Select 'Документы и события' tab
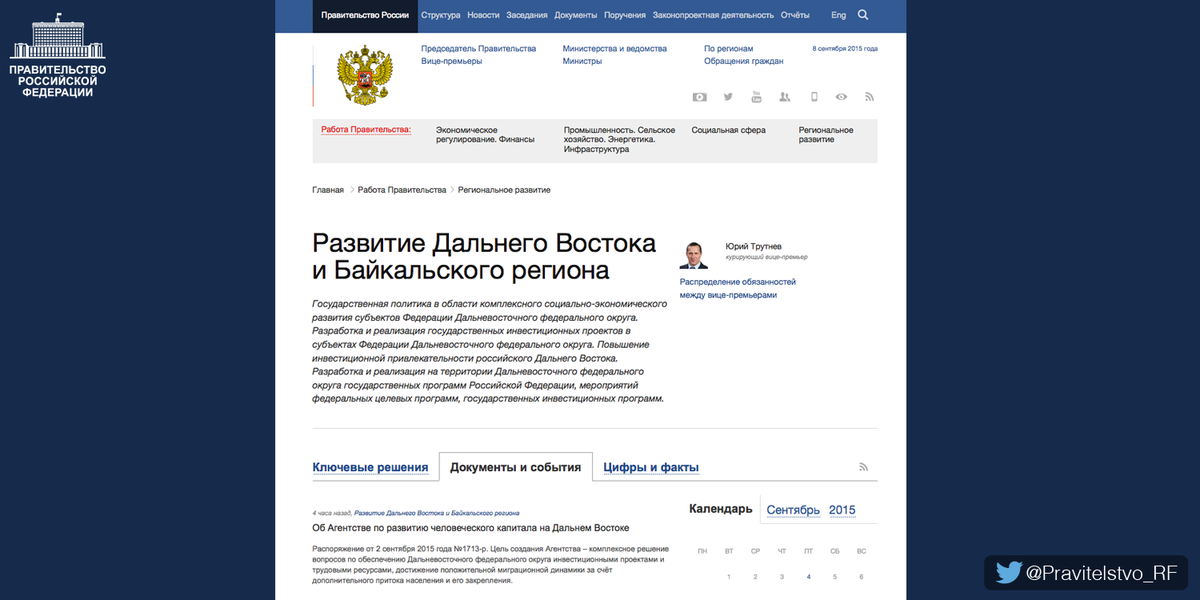This screenshot has height=600, width=1200. coord(515,467)
